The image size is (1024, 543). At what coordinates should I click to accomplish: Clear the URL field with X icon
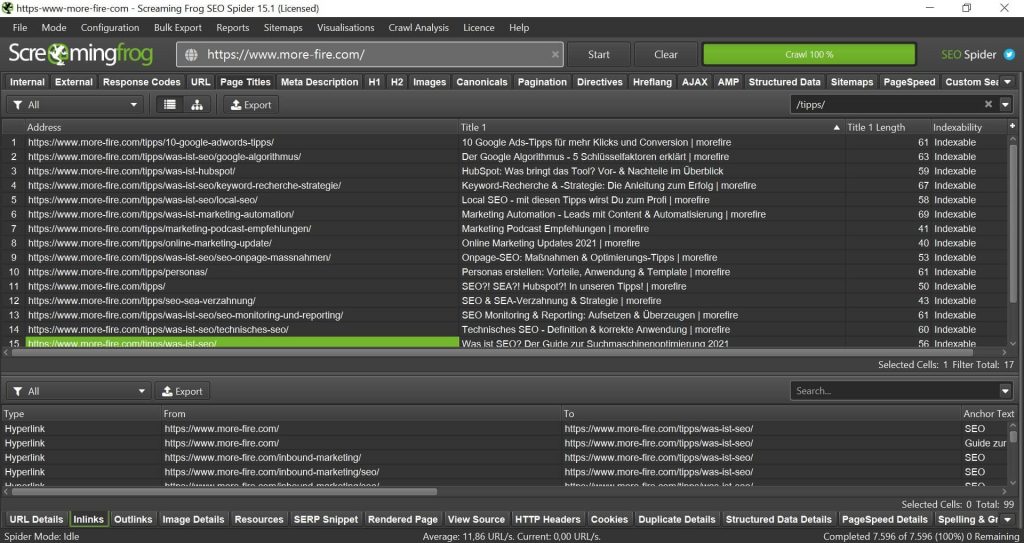coord(555,55)
